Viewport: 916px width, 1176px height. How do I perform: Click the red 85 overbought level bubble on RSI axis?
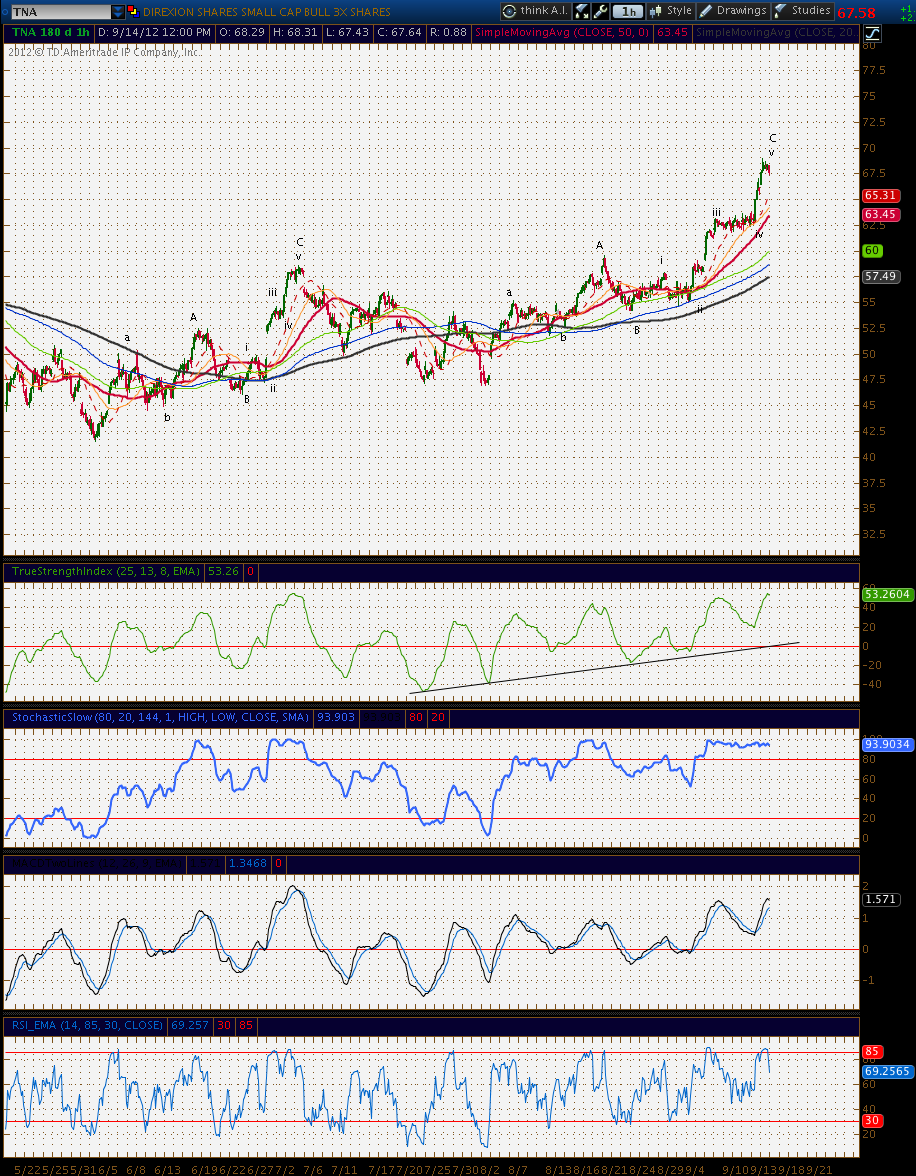(x=872, y=1052)
